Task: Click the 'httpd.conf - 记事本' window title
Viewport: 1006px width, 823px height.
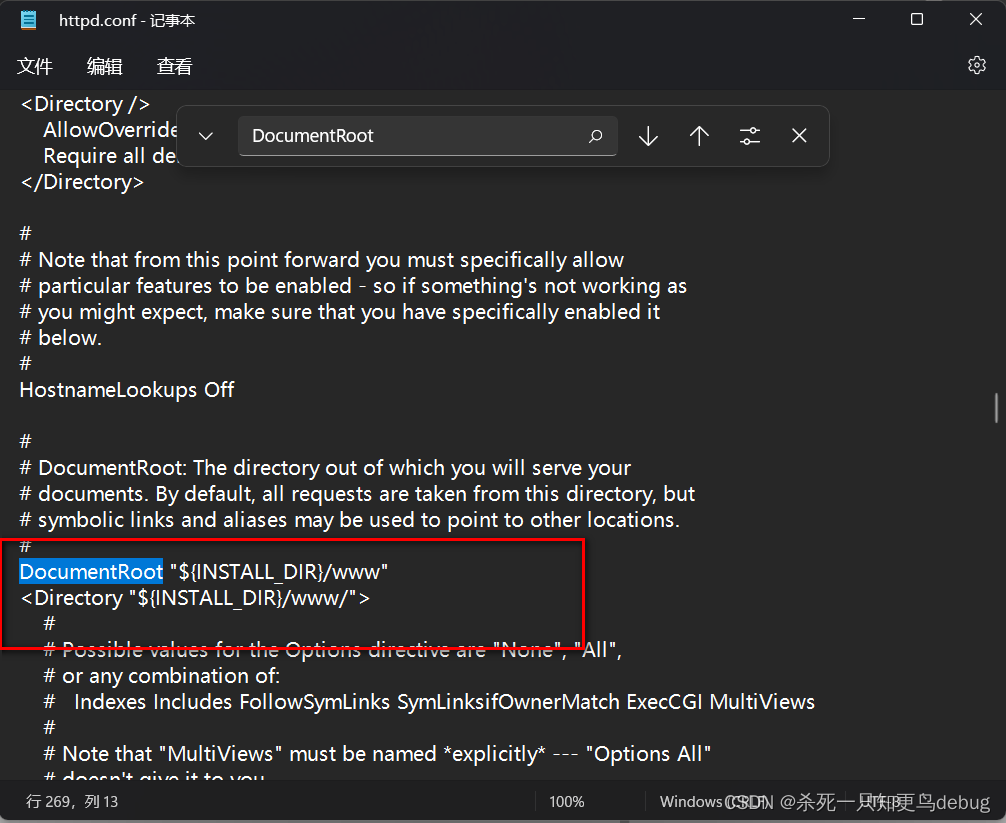Action: (127, 21)
